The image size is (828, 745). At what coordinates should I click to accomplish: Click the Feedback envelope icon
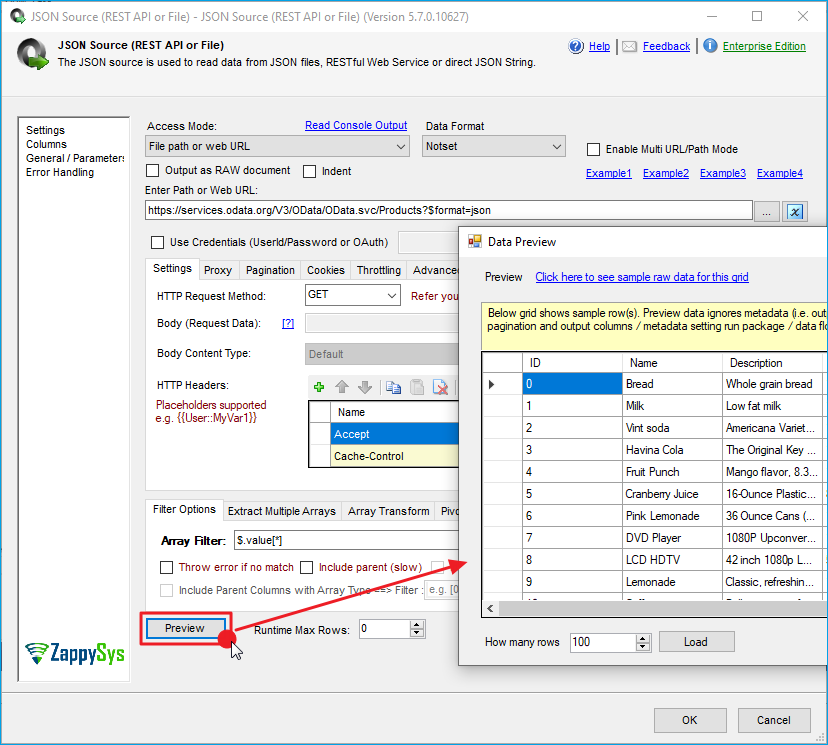(x=629, y=46)
